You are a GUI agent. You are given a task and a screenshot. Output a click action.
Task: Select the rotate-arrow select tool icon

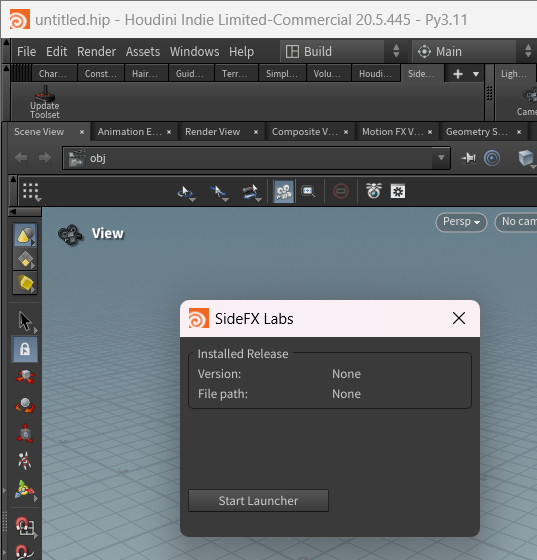[185, 192]
